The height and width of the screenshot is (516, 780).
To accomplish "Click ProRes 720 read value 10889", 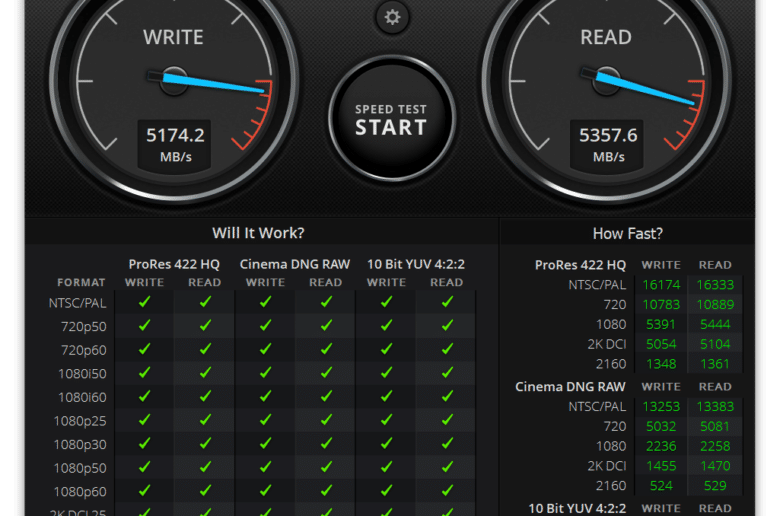I will [715, 305].
